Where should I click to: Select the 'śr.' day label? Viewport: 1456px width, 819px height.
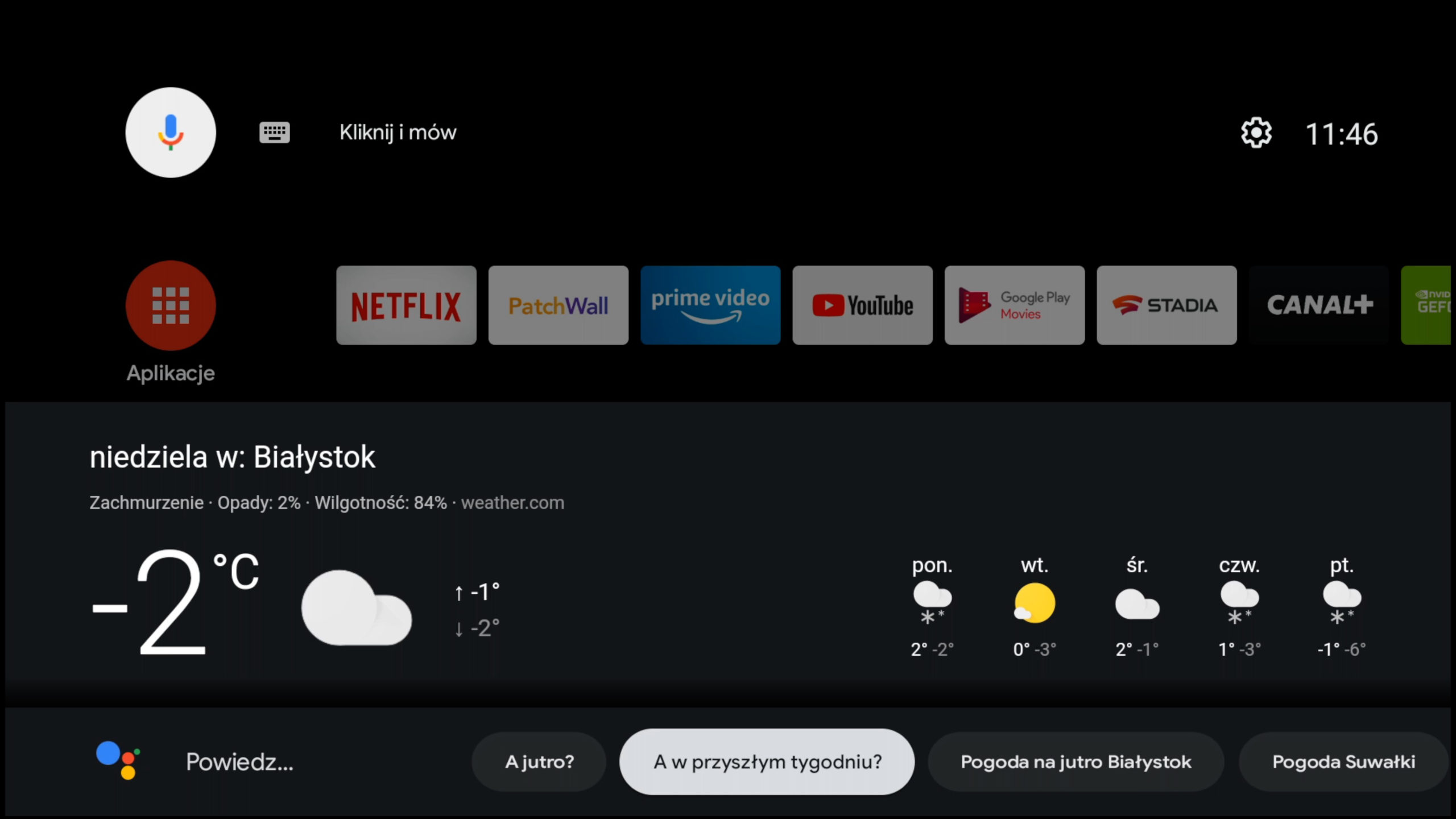point(1137,565)
